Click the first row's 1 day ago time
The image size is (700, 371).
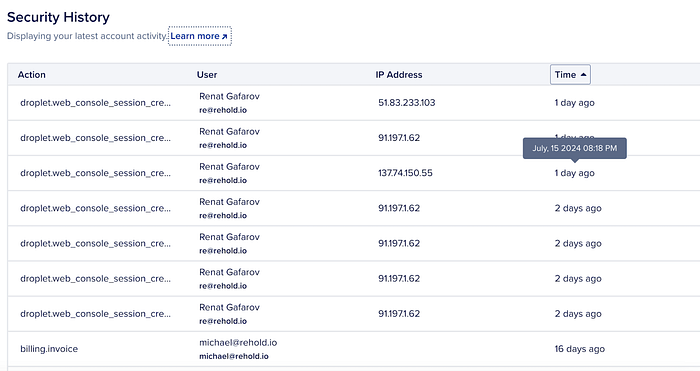tap(575, 103)
